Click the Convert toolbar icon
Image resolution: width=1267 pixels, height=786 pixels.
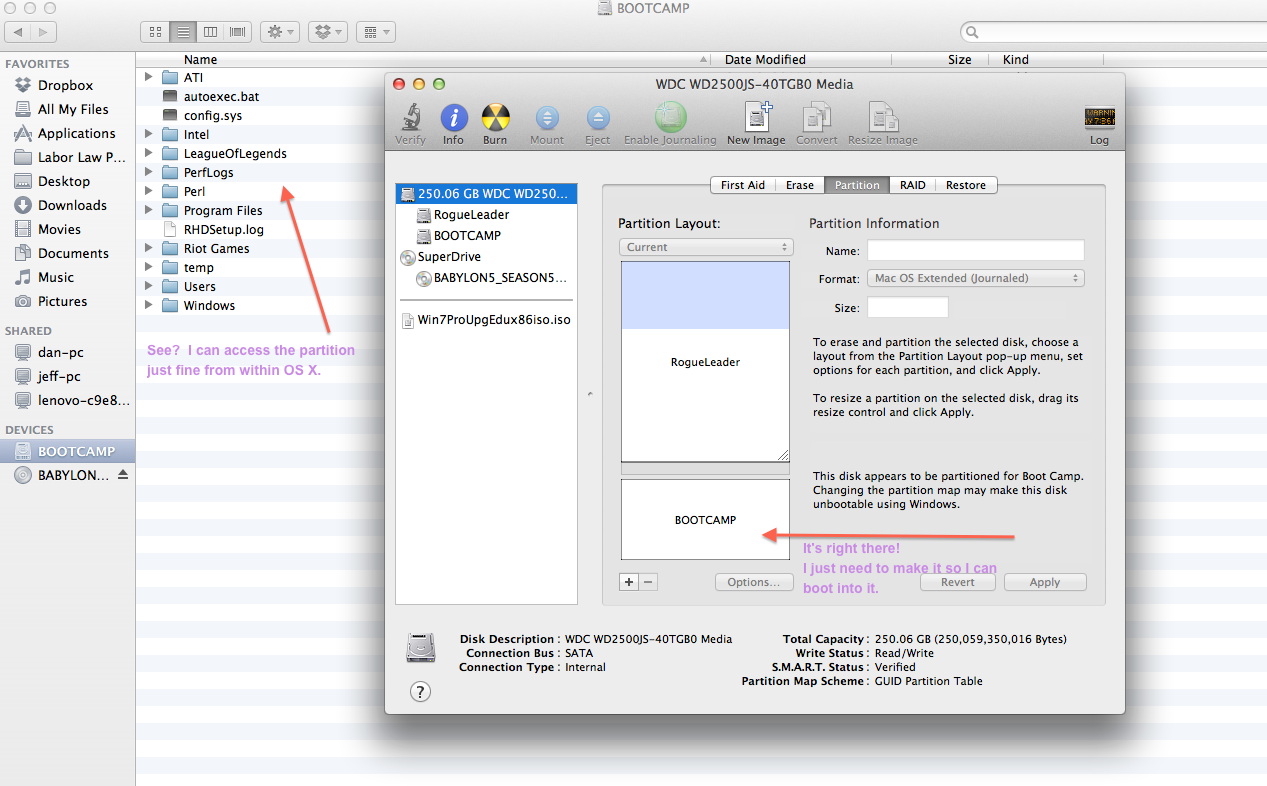[817, 118]
